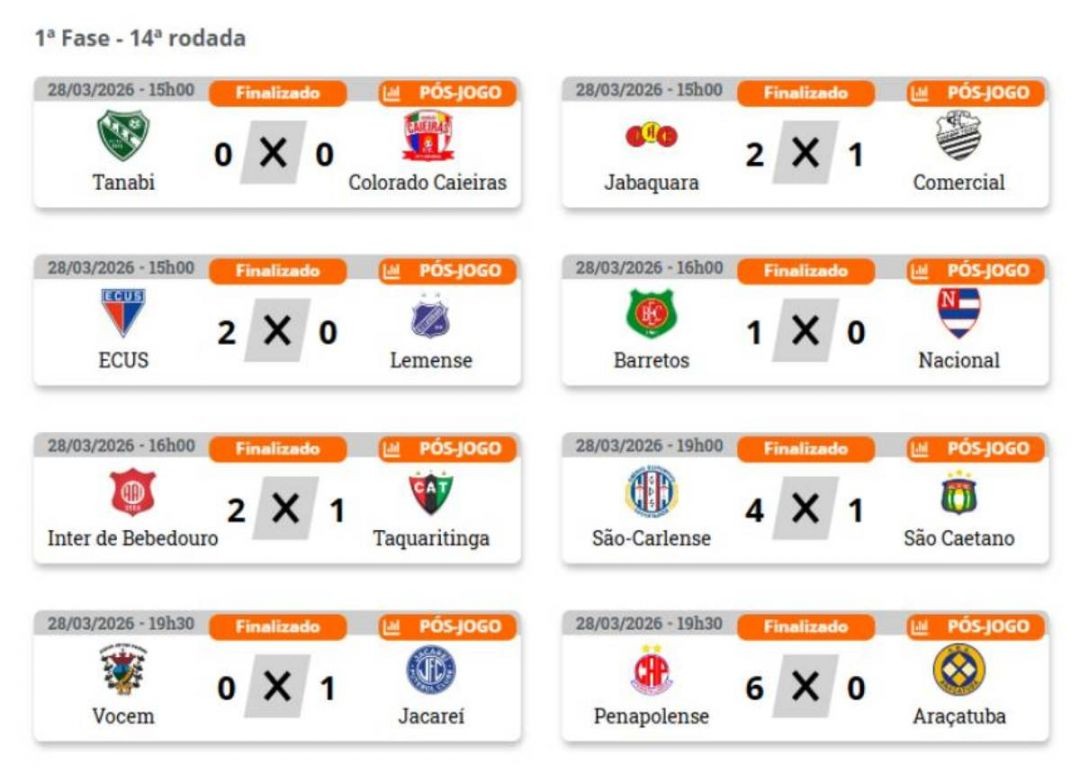Click the Inter de Bebedouro team name
The image size is (1080, 774).
pyautogui.click(x=133, y=539)
